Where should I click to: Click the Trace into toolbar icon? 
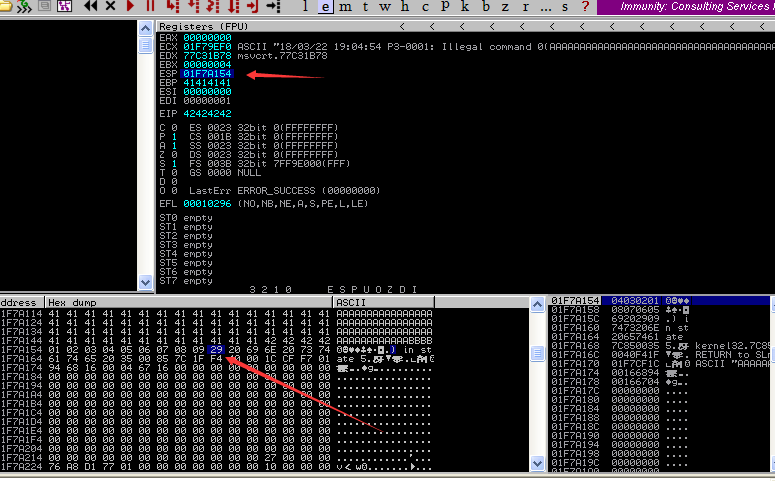click(x=213, y=6)
